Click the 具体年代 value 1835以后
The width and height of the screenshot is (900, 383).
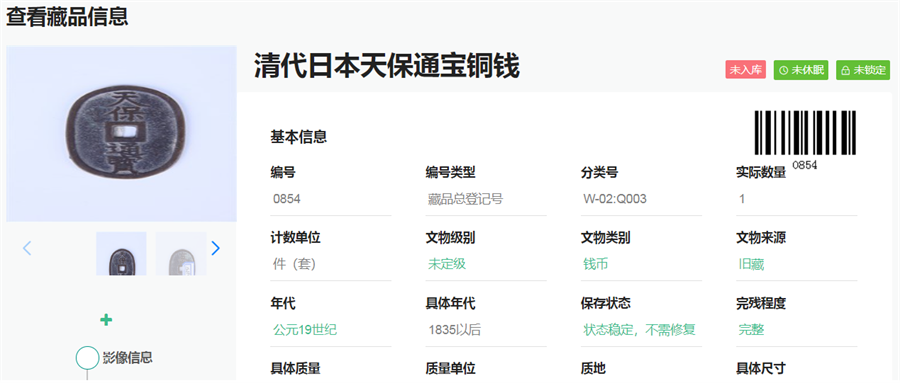(x=454, y=330)
